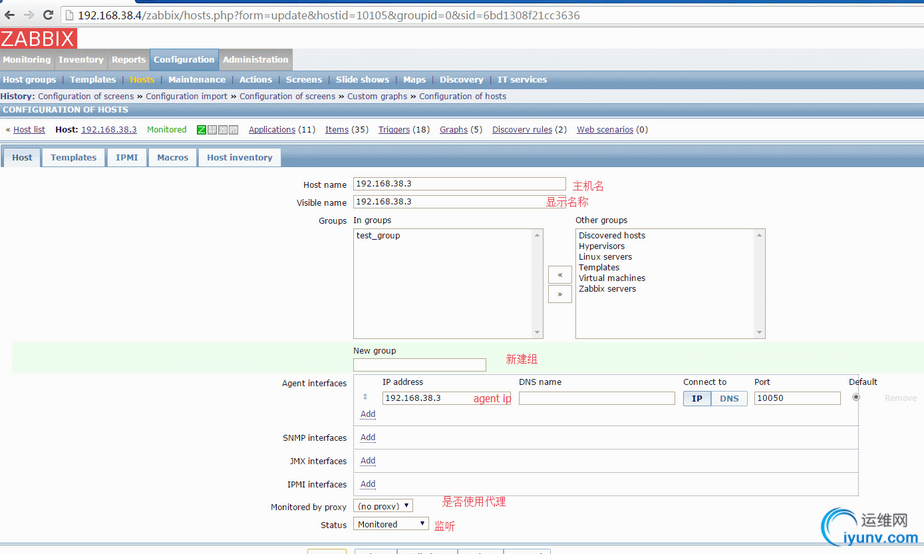Add an SNMP interface

pos(368,437)
